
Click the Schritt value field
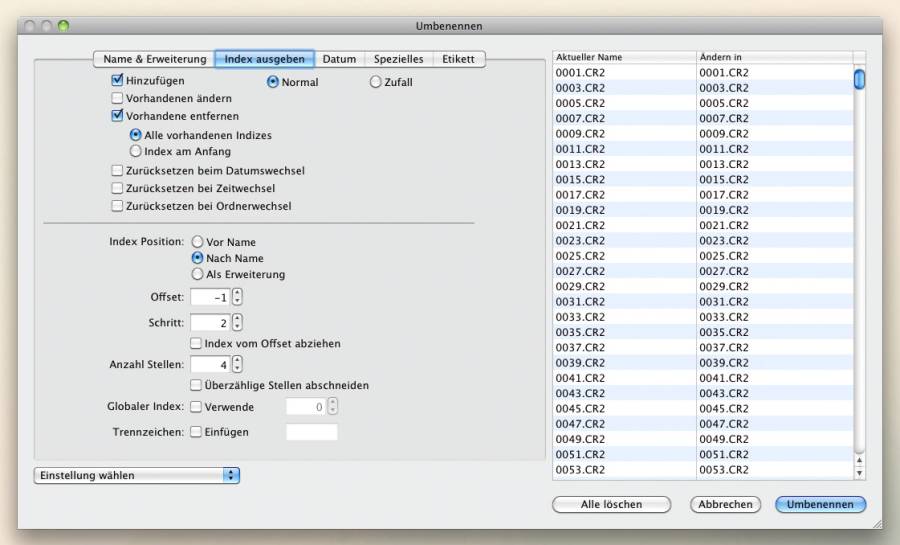tap(210, 322)
